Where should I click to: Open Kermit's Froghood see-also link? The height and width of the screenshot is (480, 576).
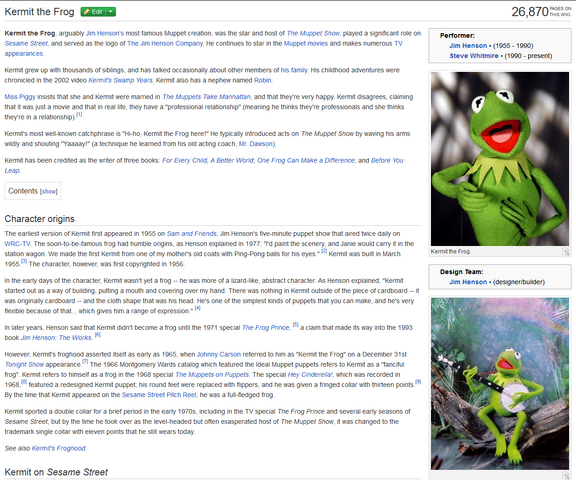coord(59,448)
